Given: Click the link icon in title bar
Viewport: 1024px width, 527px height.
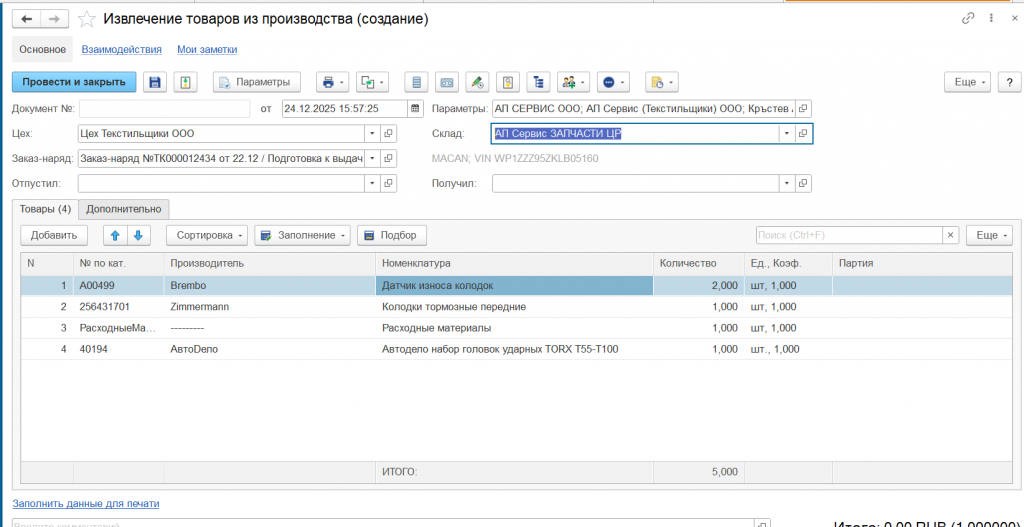Looking at the screenshot, I should 967,19.
